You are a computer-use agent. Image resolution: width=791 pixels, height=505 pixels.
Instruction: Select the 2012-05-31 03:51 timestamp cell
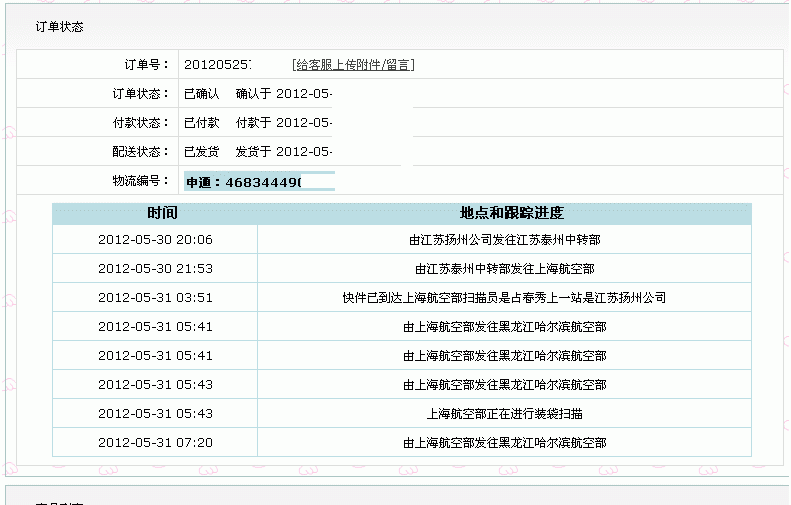(x=155, y=298)
